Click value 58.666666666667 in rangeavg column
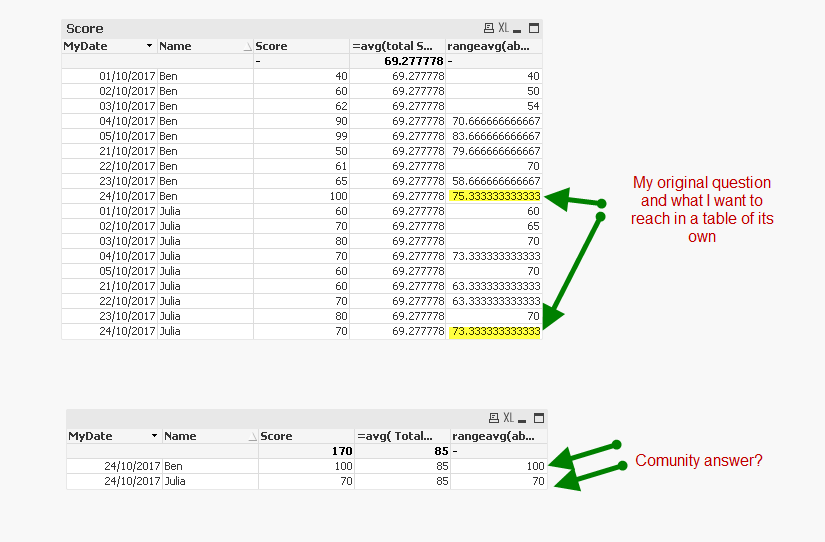The image size is (825, 542). [496, 181]
